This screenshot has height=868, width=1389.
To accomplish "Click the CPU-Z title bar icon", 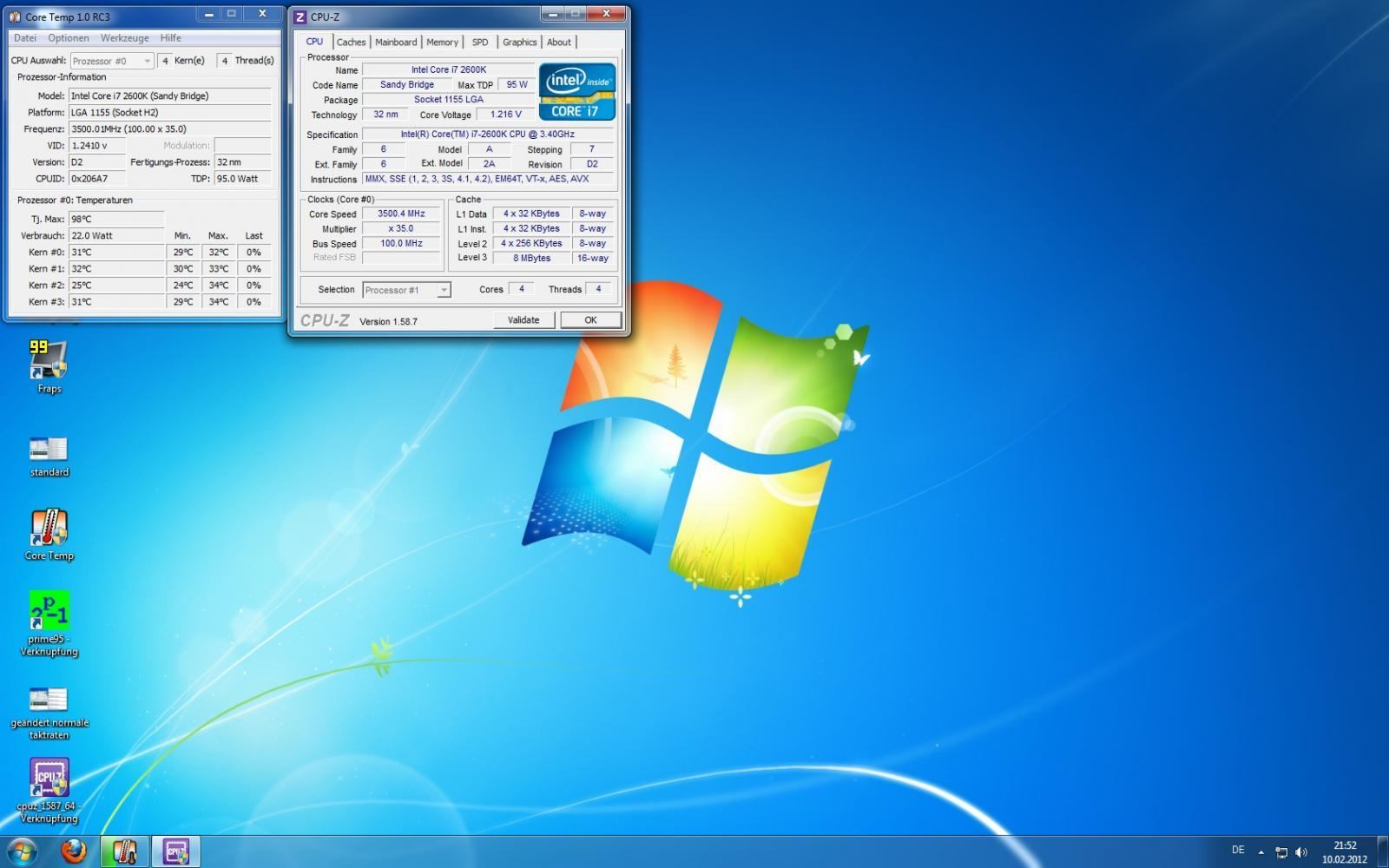I will 300,17.
